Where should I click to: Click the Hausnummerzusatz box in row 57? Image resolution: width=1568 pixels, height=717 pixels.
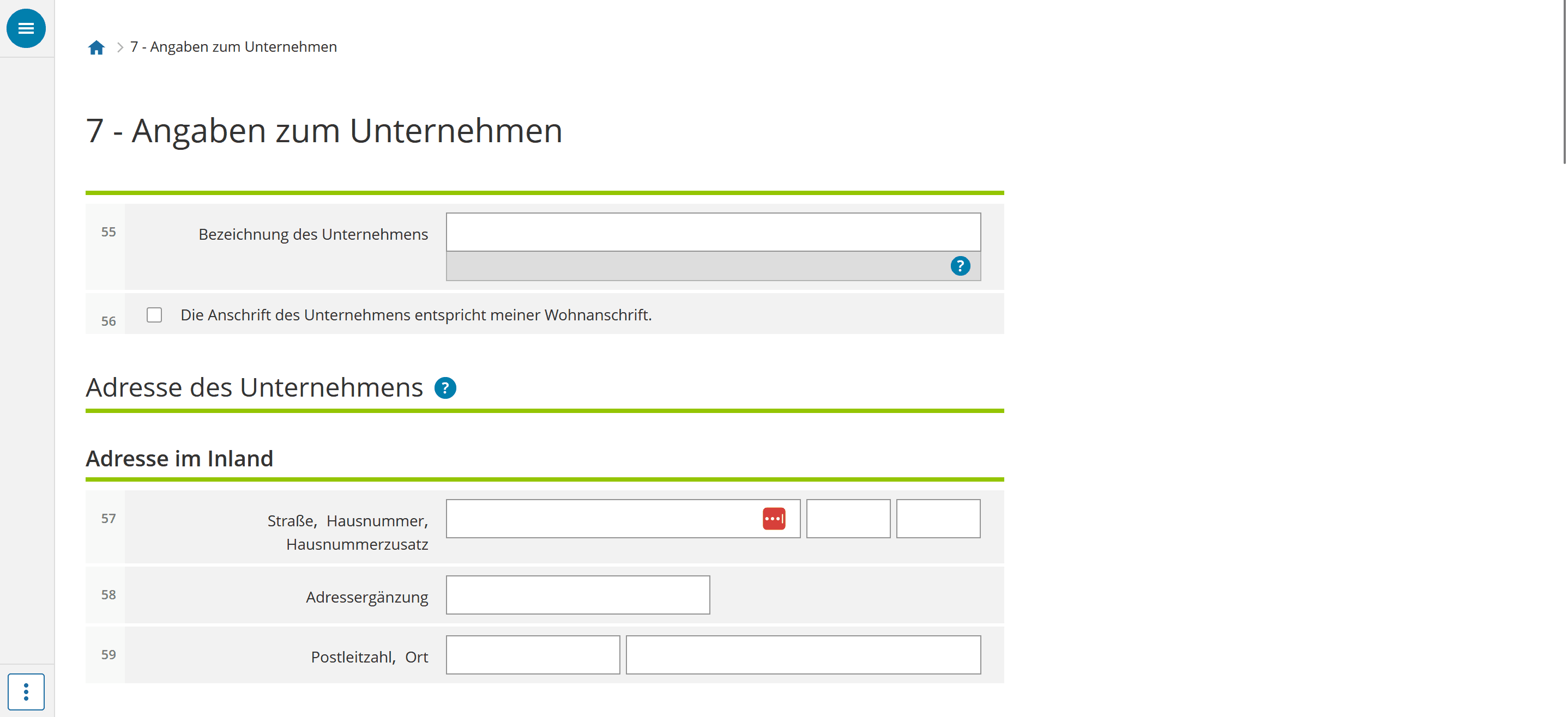point(937,518)
